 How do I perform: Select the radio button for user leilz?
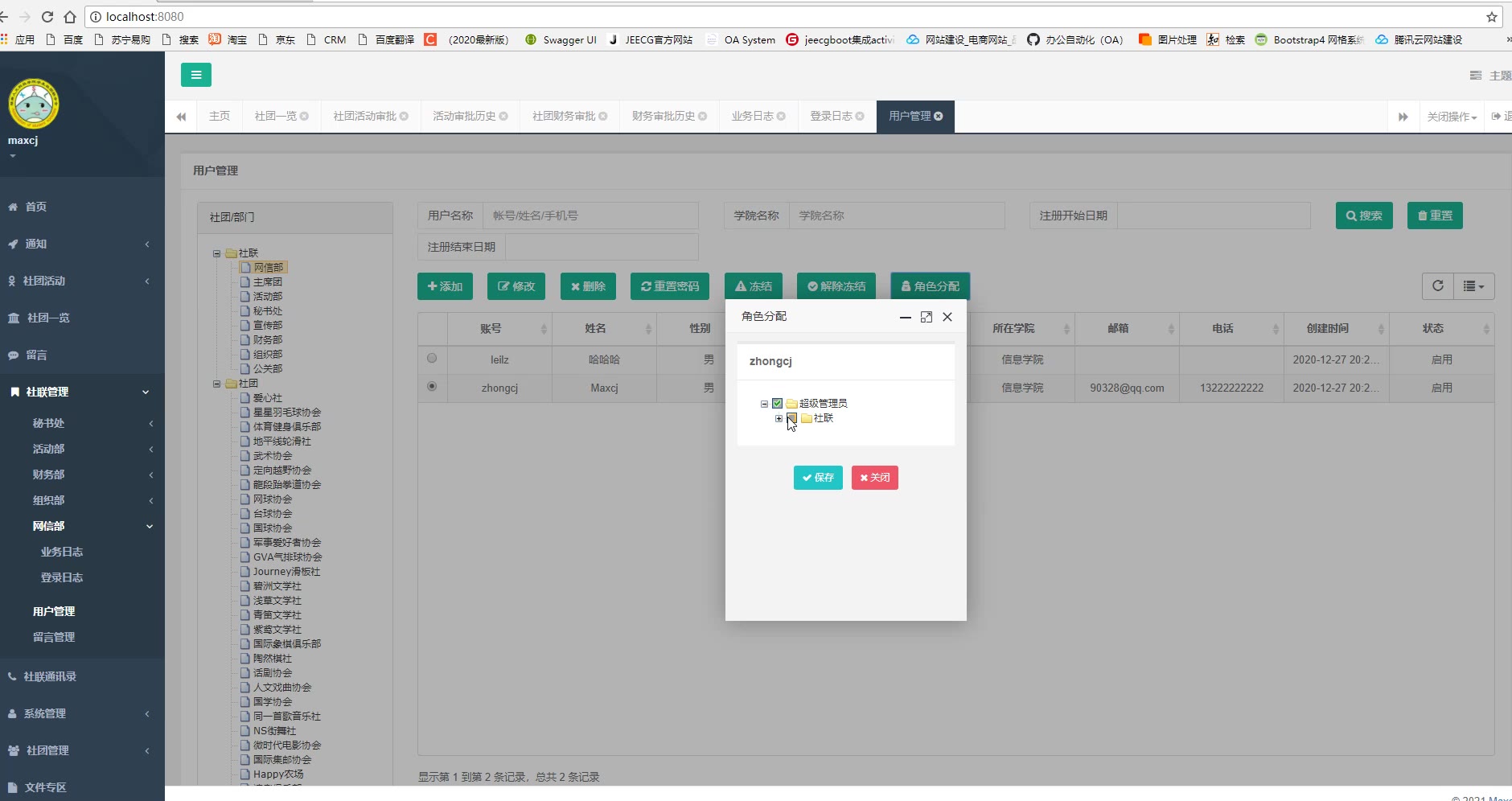pyautogui.click(x=432, y=359)
